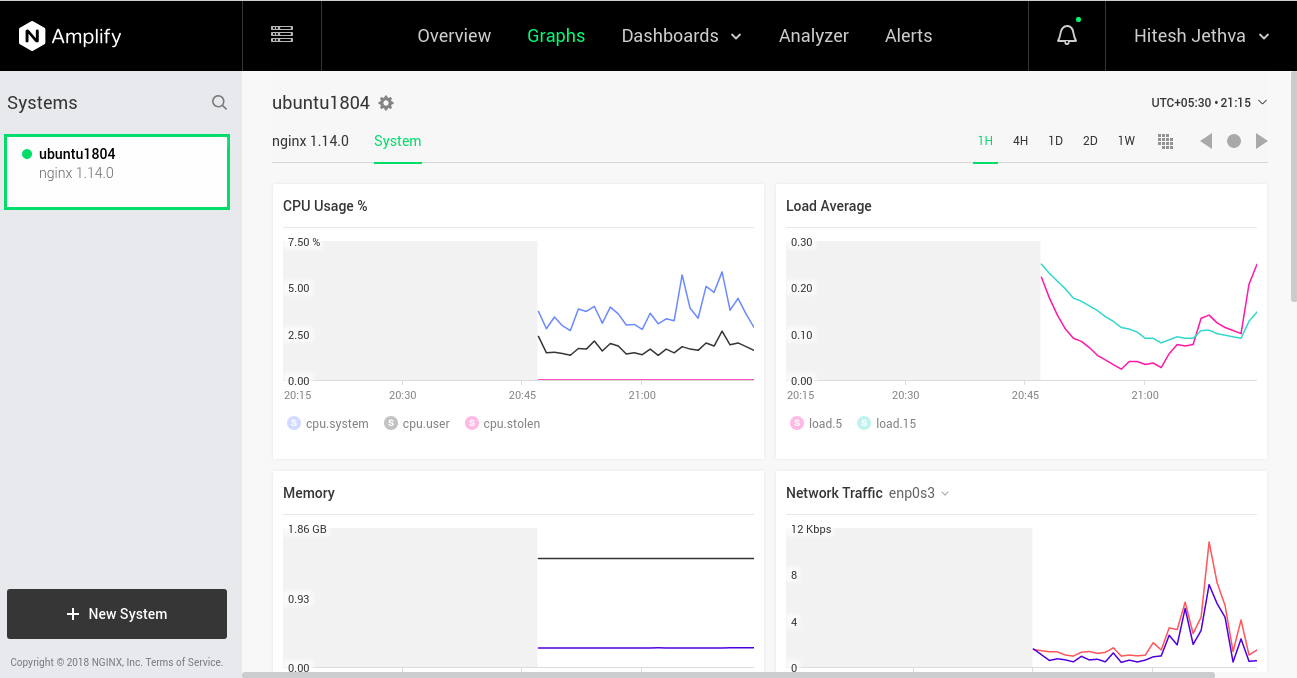Click the Memory chart area
The height and width of the screenshot is (678, 1297).
518,598
